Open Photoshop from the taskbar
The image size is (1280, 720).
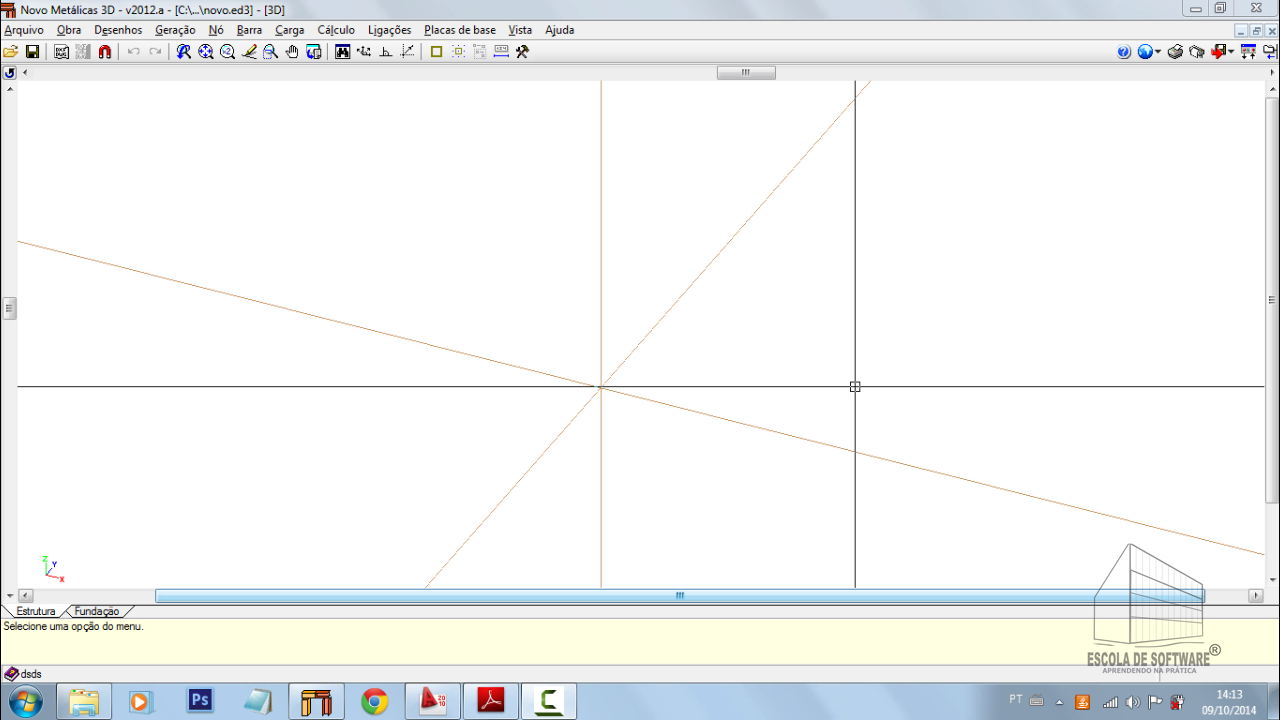pyautogui.click(x=200, y=701)
